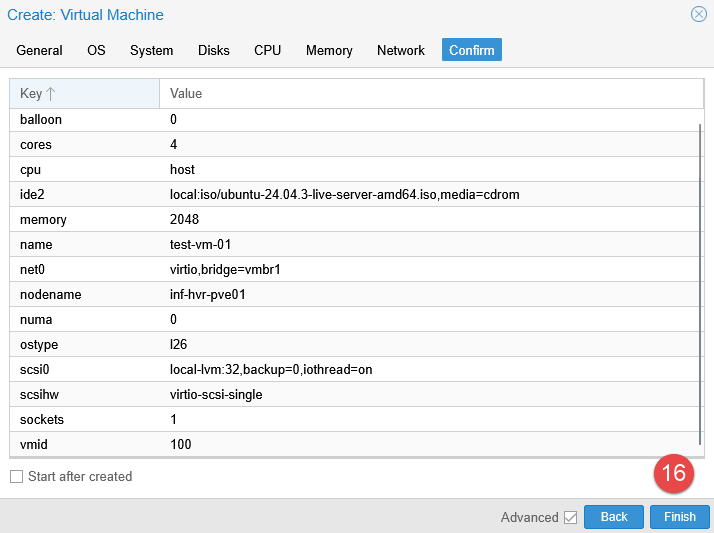The width and height of the screenshot is (714, 533).
Task: Go to the System tab
Action: point(151,50)
